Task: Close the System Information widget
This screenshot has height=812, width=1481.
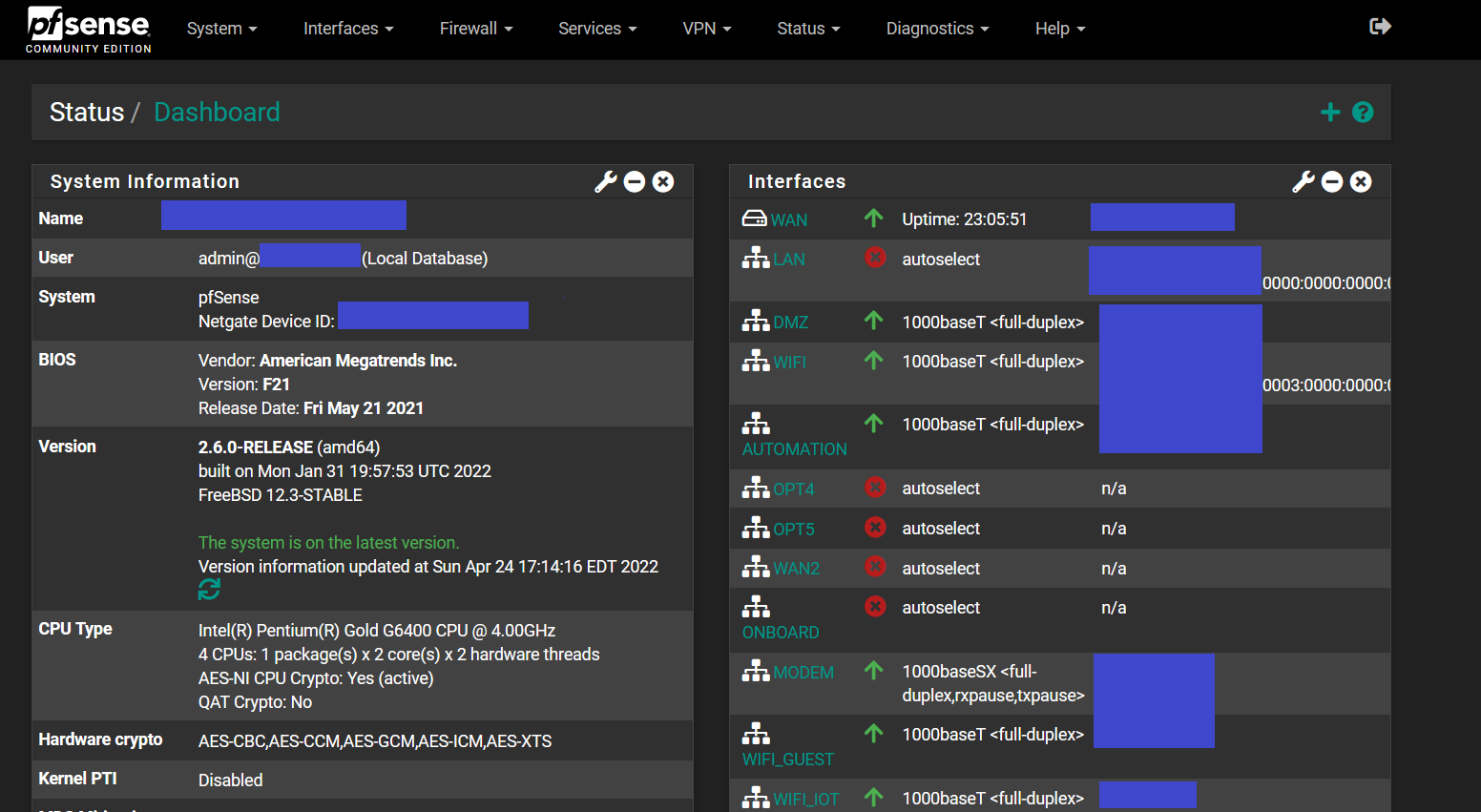Action: pyautogui.click(x=663, y=181)
